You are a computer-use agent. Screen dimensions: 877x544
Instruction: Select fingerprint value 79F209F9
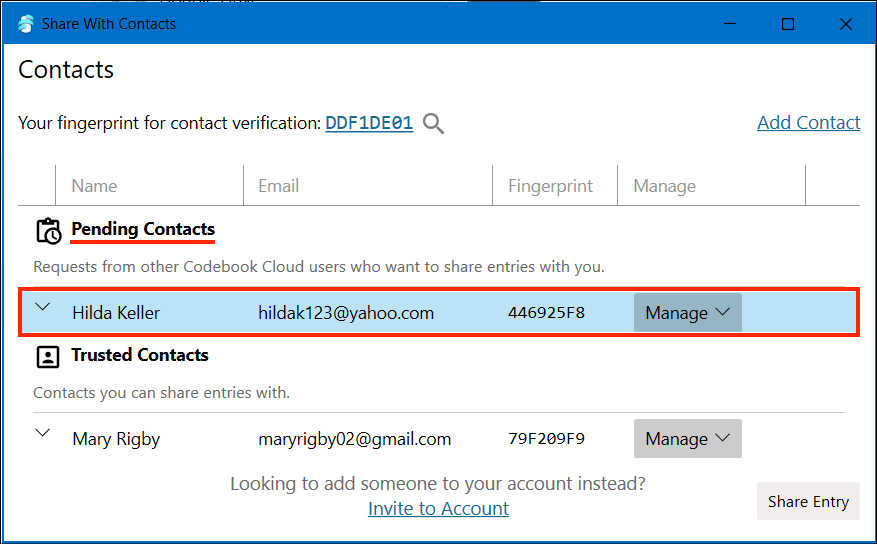(x=546, y=438)
